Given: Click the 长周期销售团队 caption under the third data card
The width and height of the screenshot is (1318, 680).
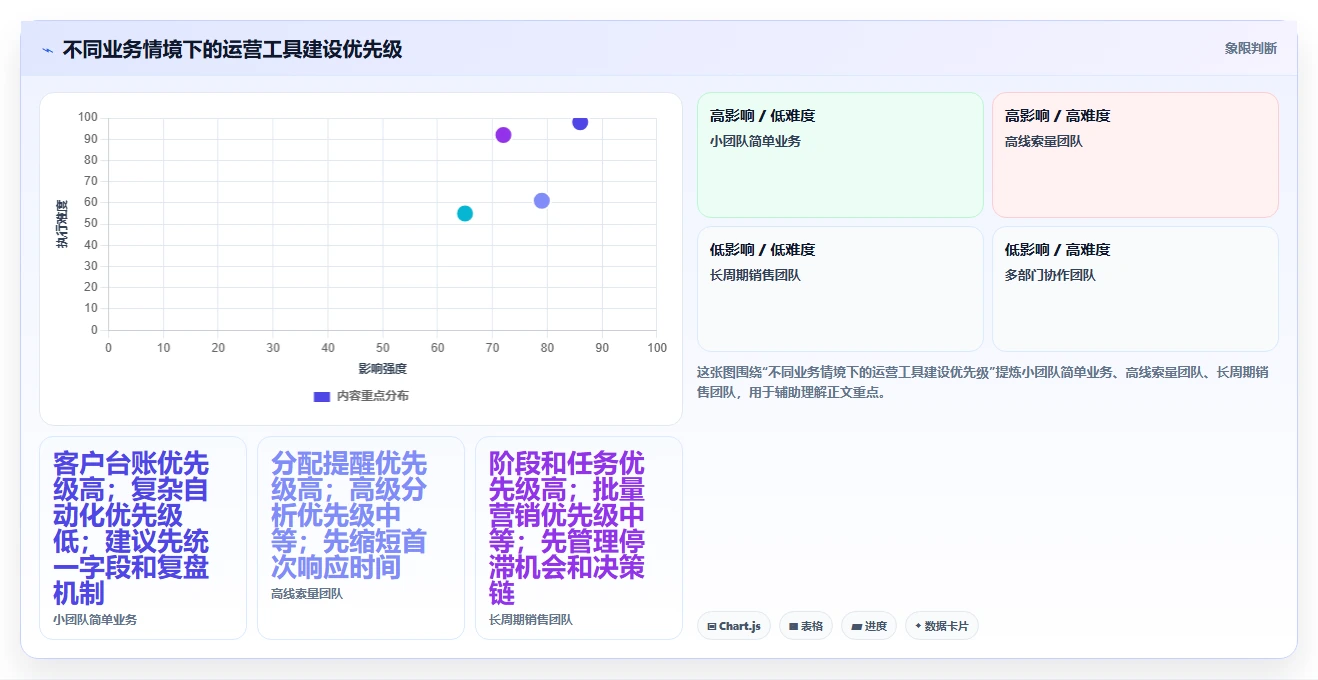Looking at the screenshot, I should pos(531,620).
